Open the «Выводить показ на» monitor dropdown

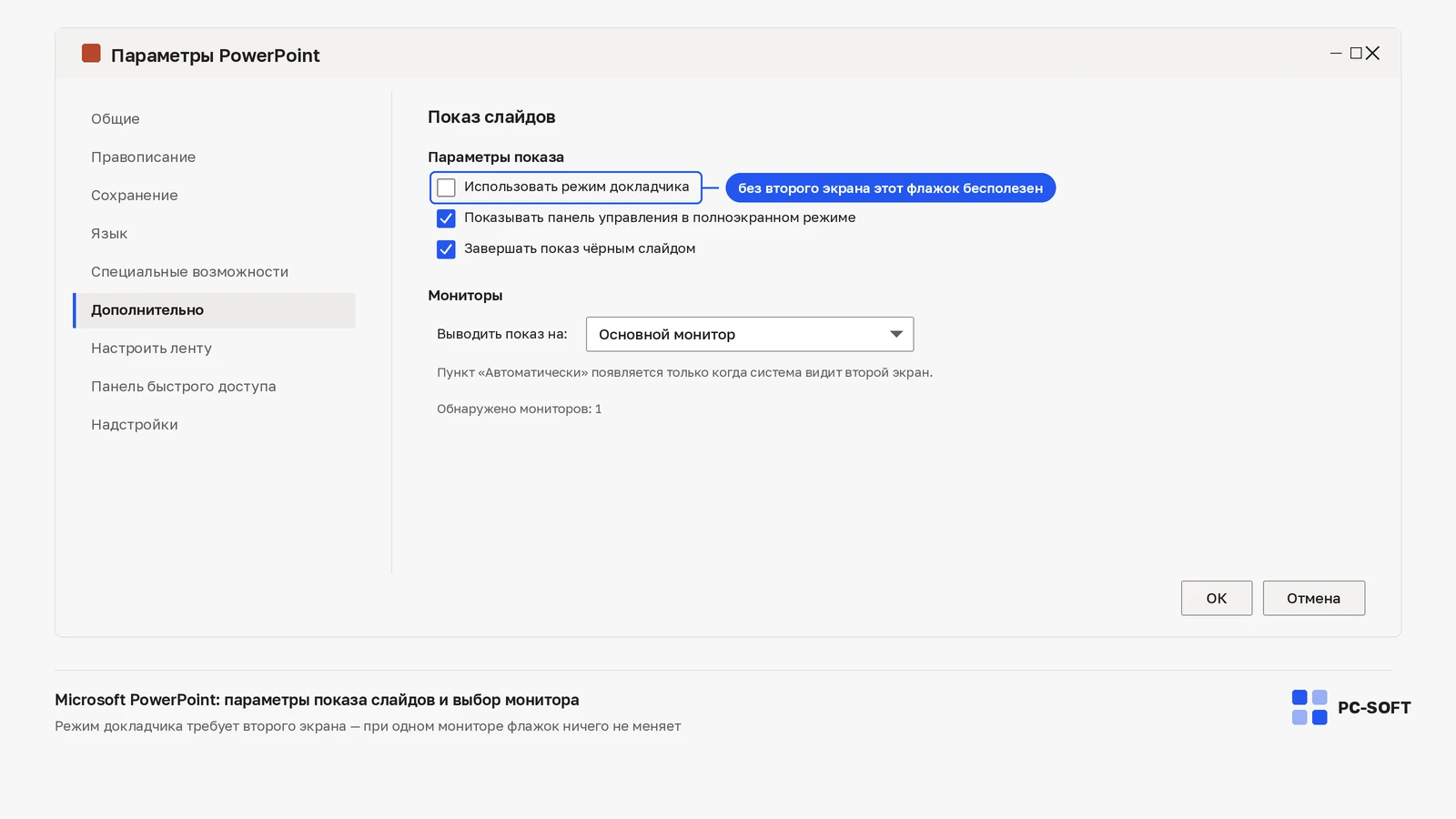[x=750, y=334]
